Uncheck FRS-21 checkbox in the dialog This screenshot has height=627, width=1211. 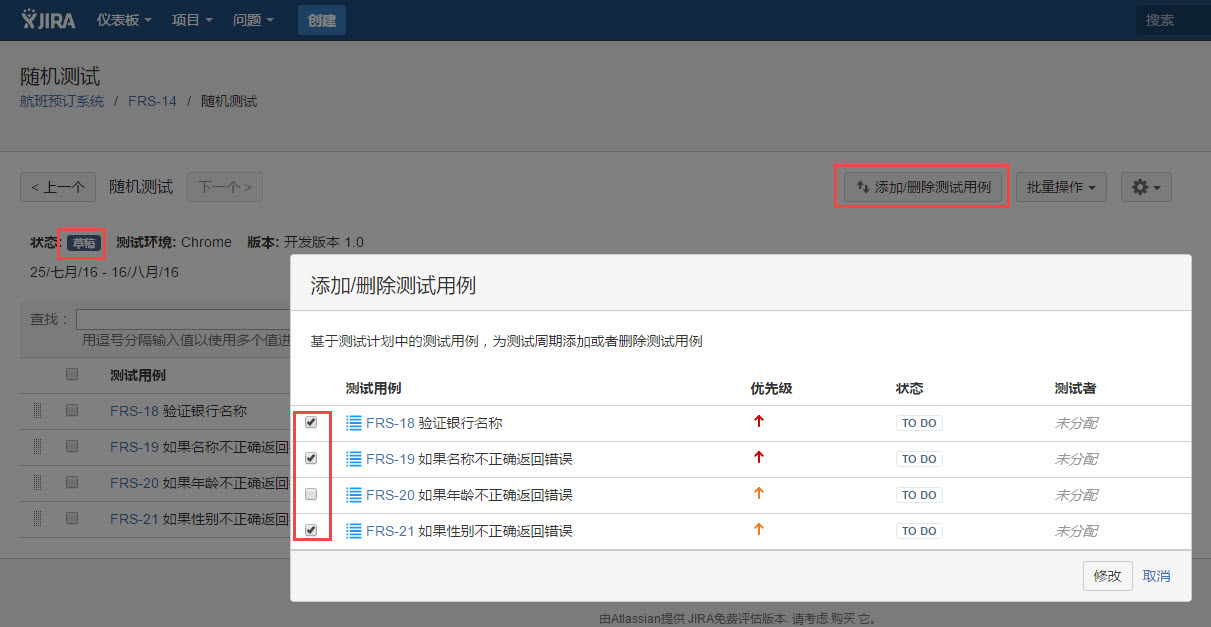311,530
